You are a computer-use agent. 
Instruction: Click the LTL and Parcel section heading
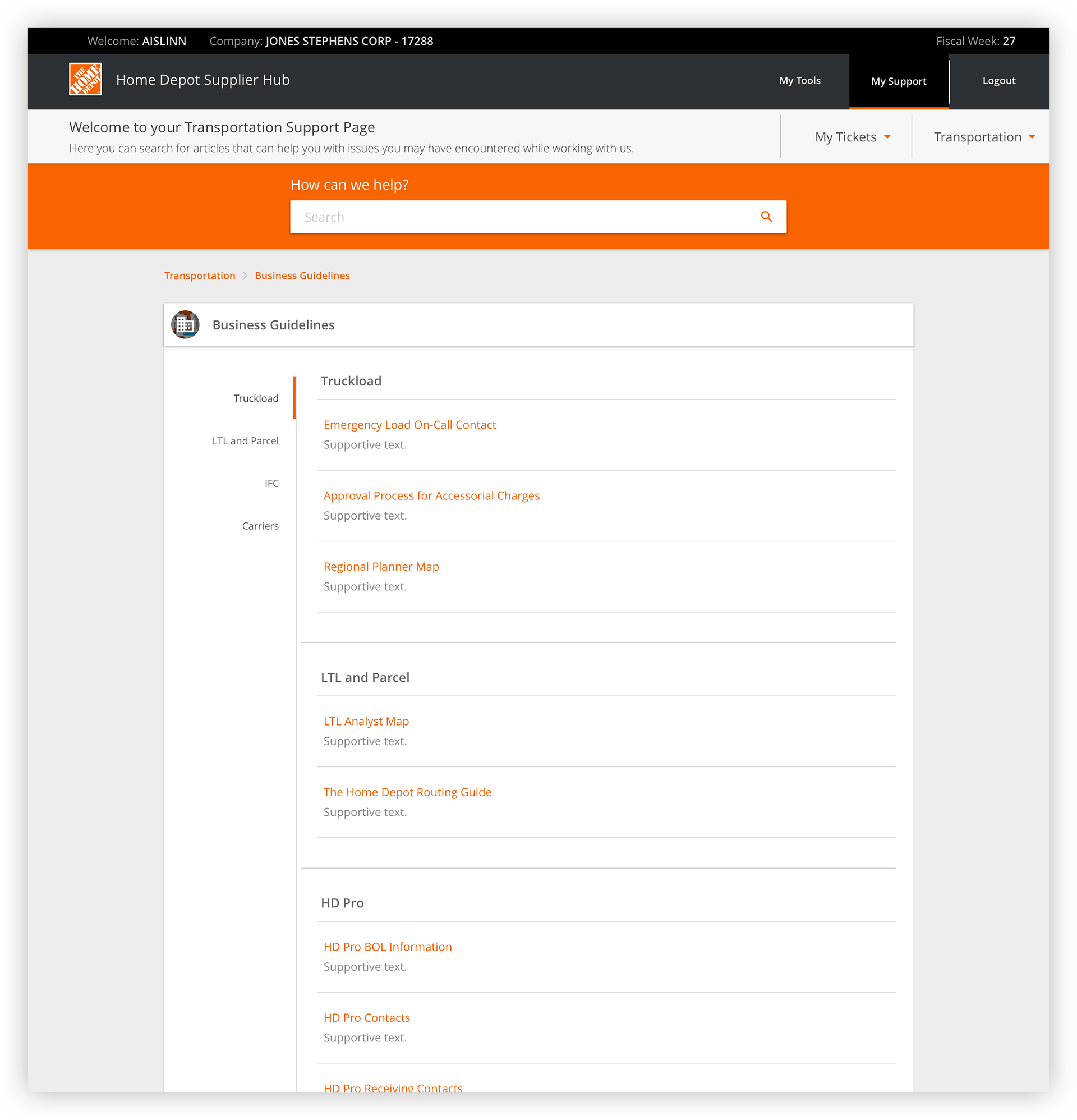click(x=365, y=677)
